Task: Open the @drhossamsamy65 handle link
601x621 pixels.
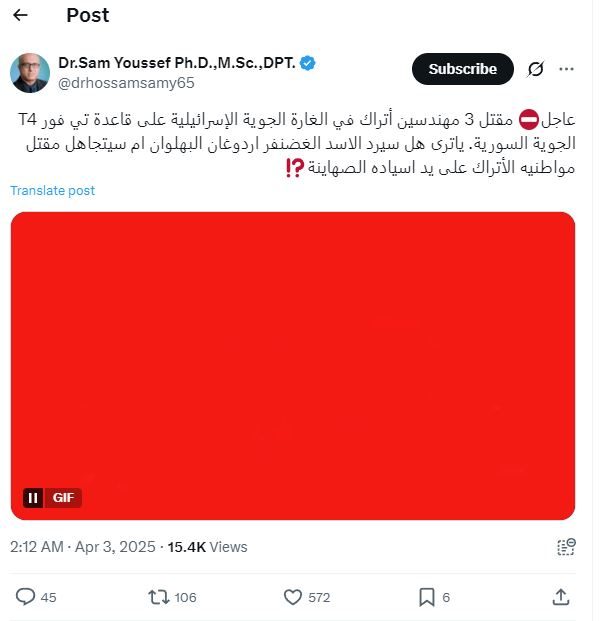Action: 126,83
